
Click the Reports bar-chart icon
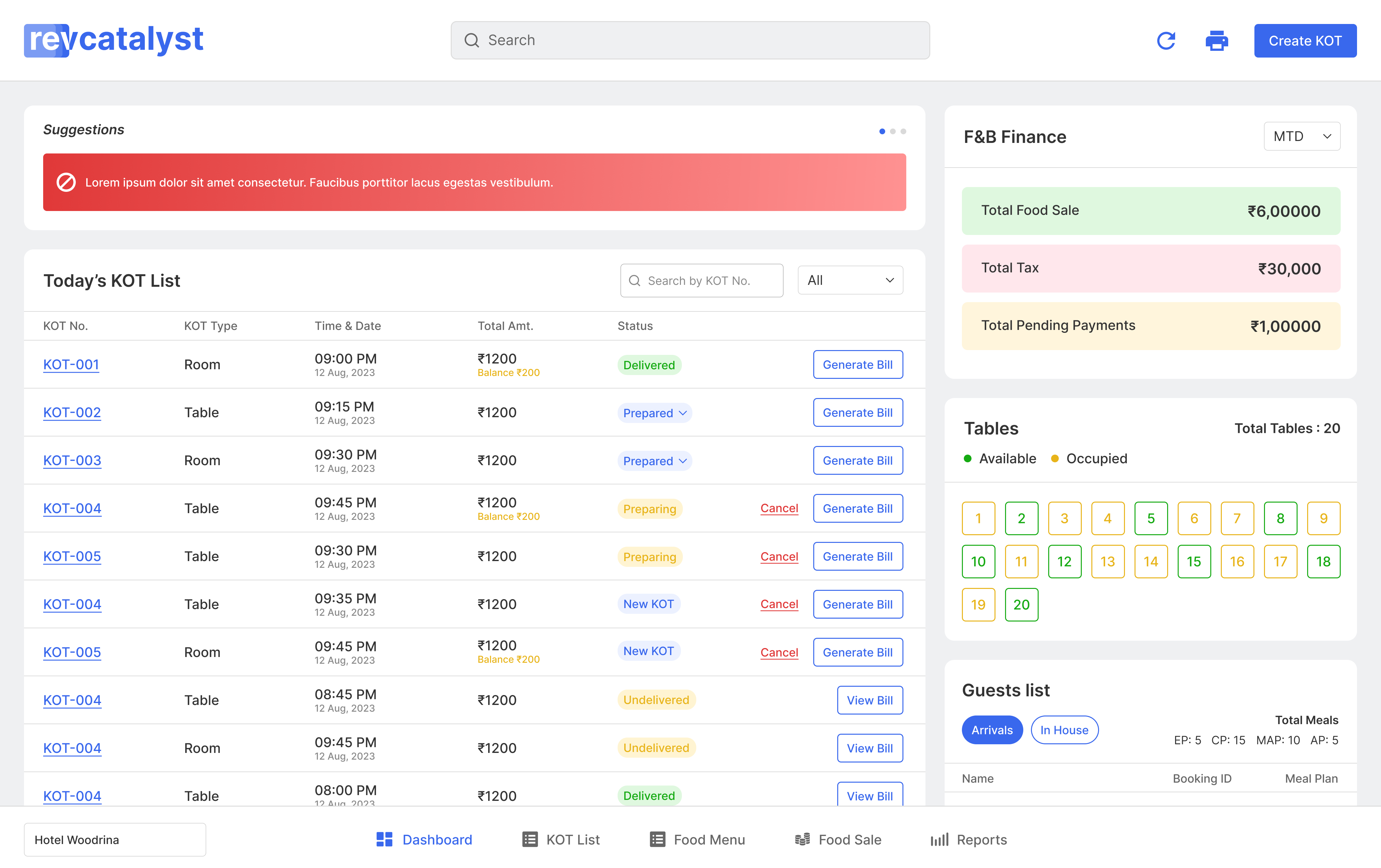(x=940, y=839)
